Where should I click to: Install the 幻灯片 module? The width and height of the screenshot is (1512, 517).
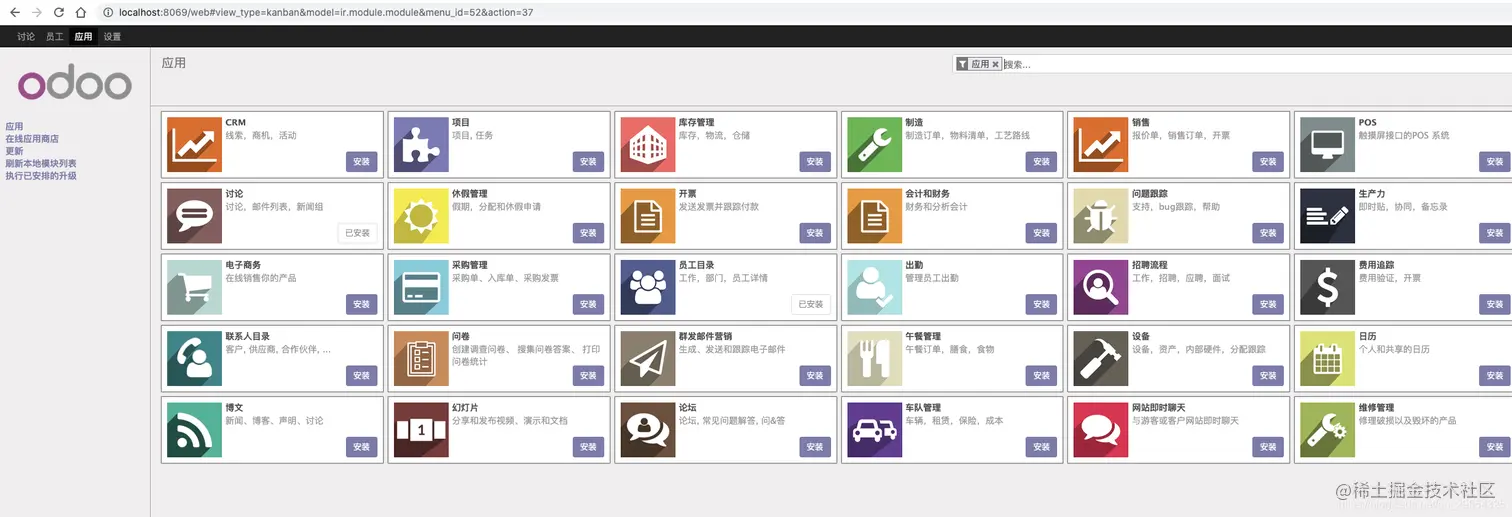coord(588,447)
